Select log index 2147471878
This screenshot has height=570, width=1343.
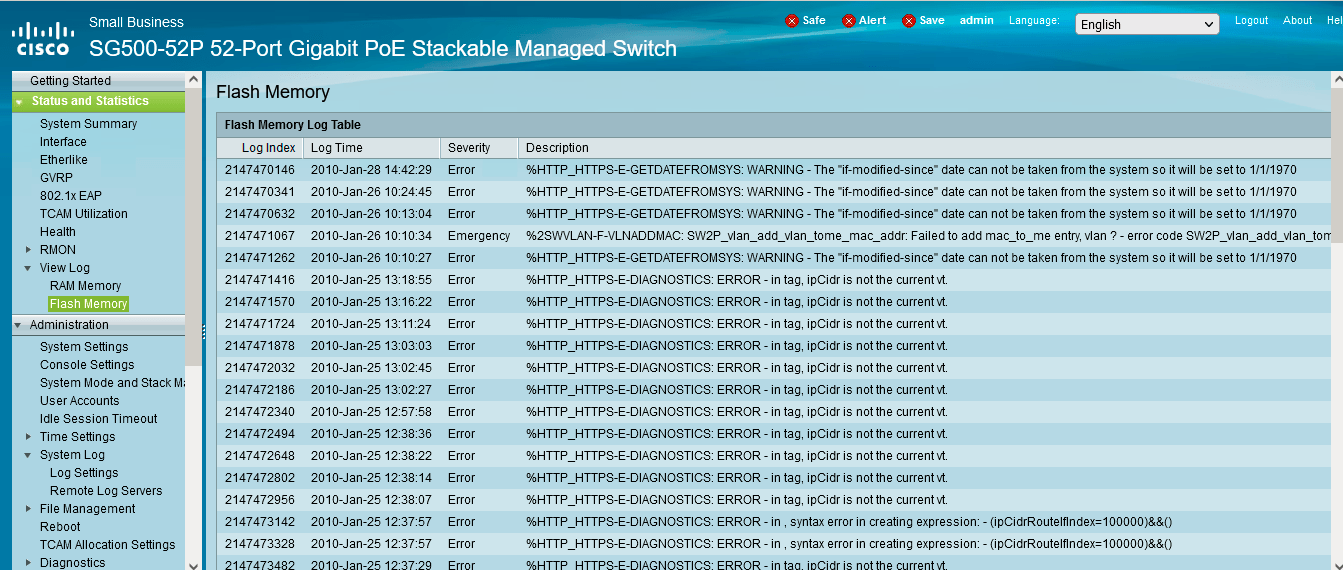[260, 346]
